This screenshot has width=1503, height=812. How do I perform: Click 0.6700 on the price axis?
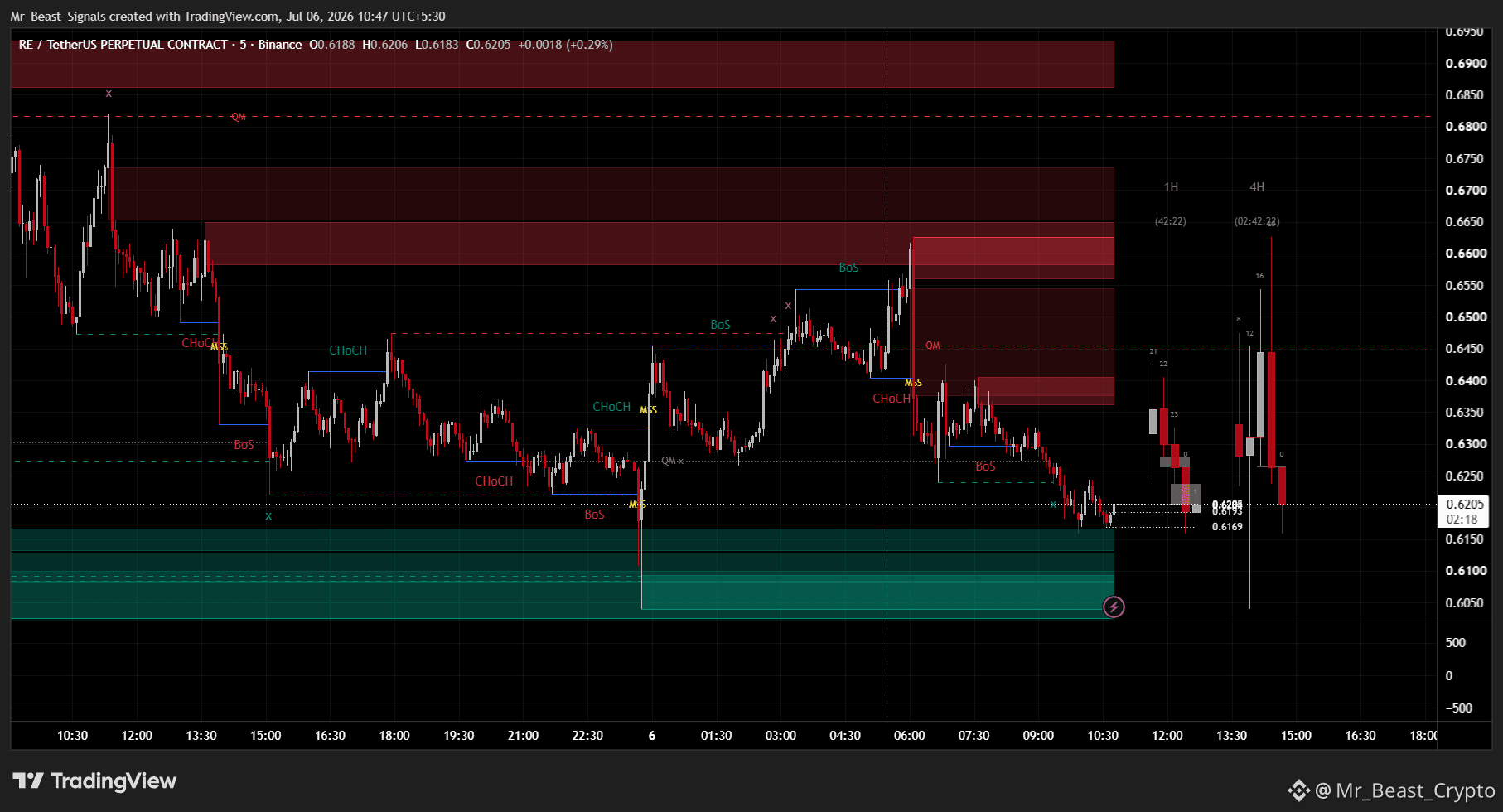(x=1464, y=191)
